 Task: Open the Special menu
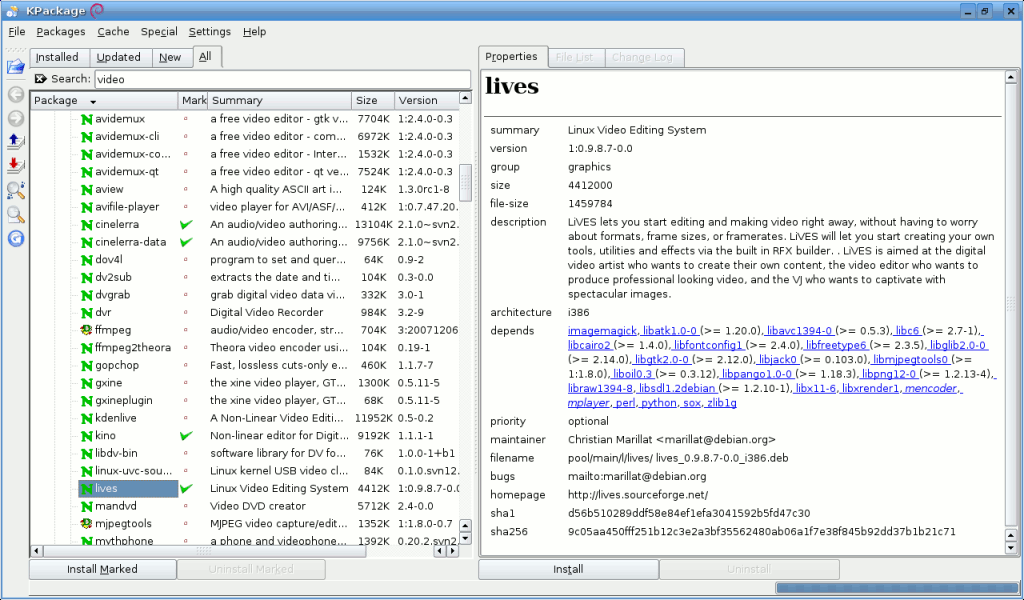(159, 31)
